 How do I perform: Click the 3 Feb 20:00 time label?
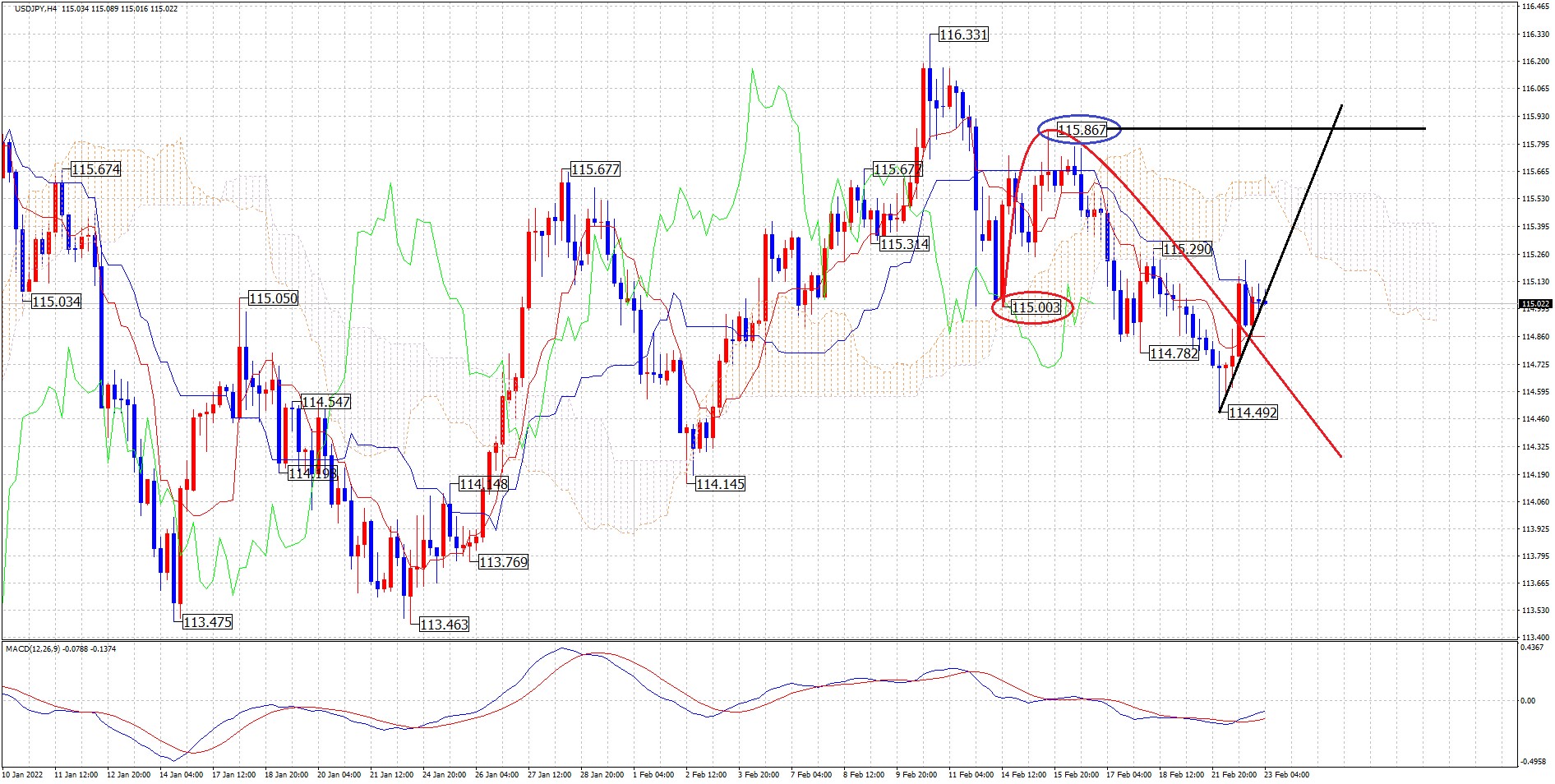tap(759, 775)
